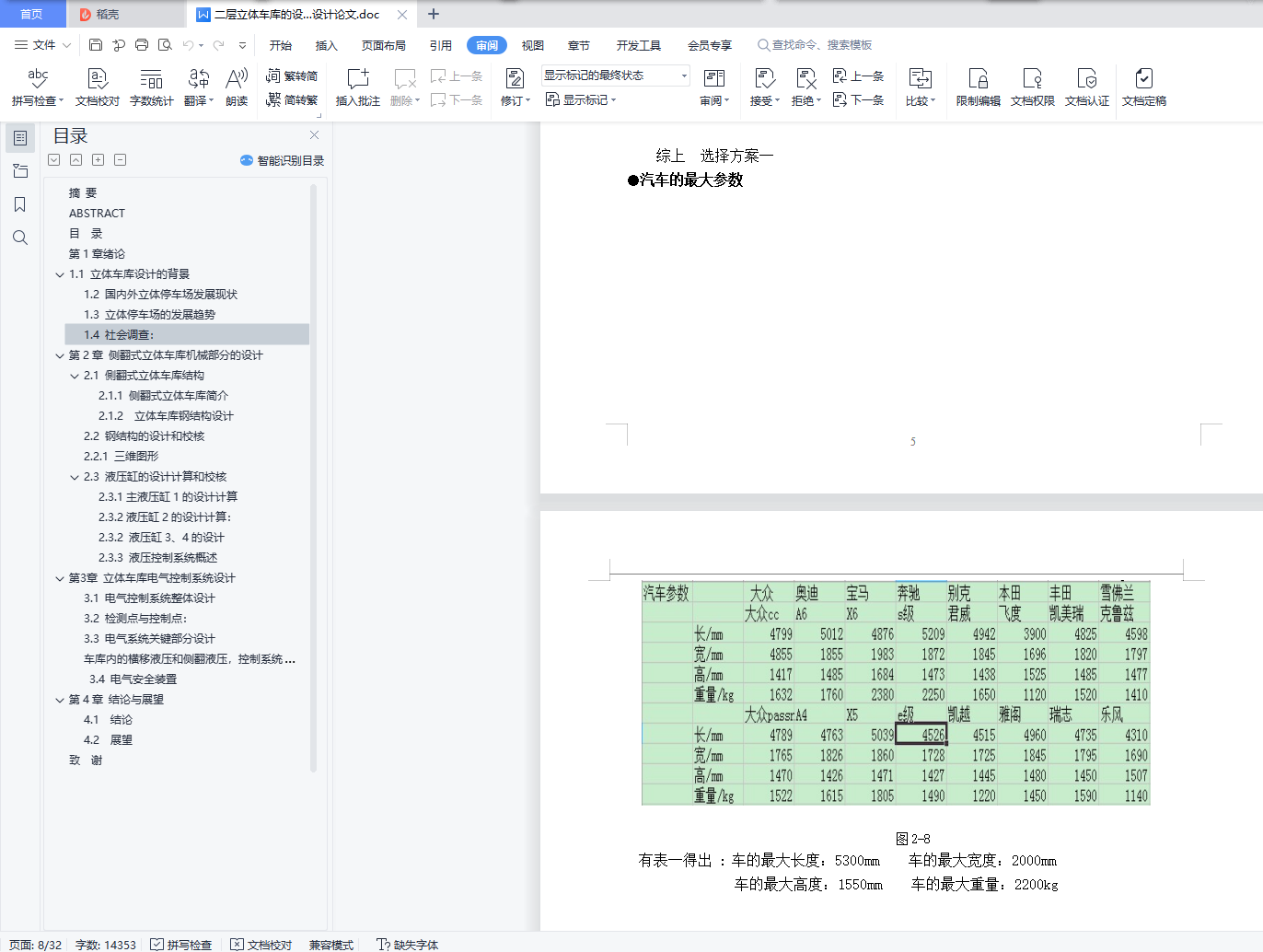Image resolution: width=1263 pixels, height=952 pixels.
Task: Click the print preview icon
Action: 165,44
